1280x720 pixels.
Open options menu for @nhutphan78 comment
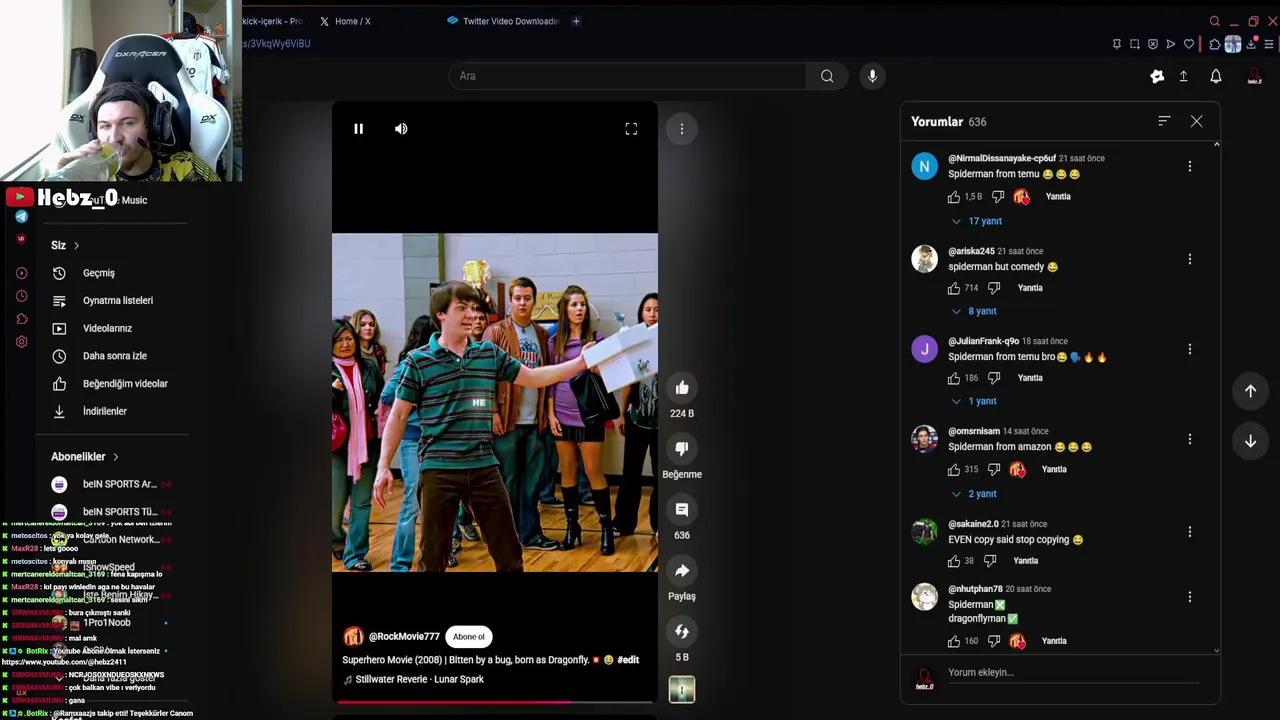point(1190,597)
